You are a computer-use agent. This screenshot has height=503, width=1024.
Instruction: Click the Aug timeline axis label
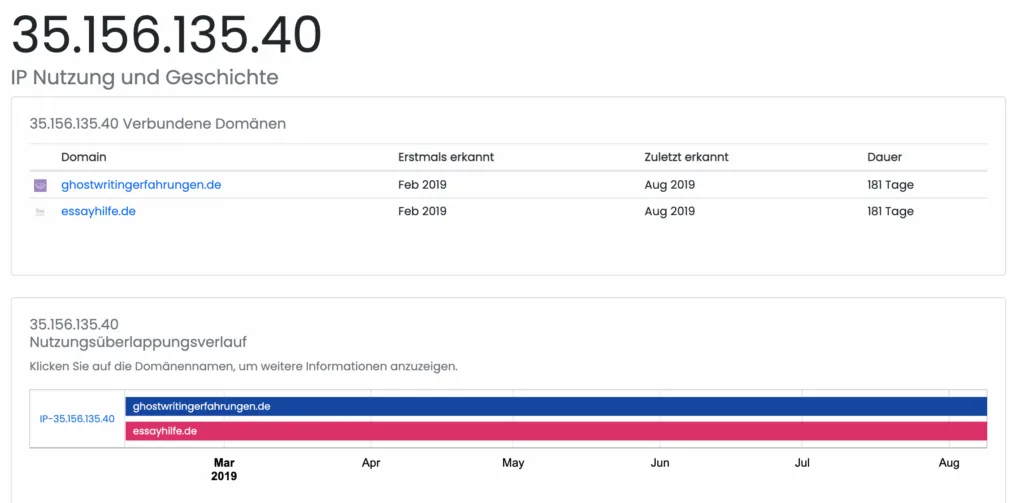[949, 463]
